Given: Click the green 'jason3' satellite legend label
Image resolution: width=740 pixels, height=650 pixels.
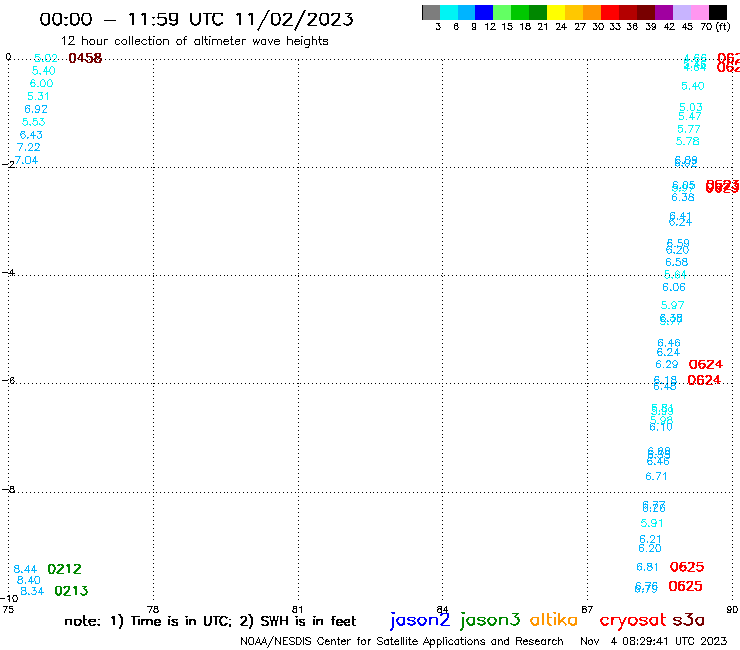Looking at the screenshot, I should tap(490, 620).
